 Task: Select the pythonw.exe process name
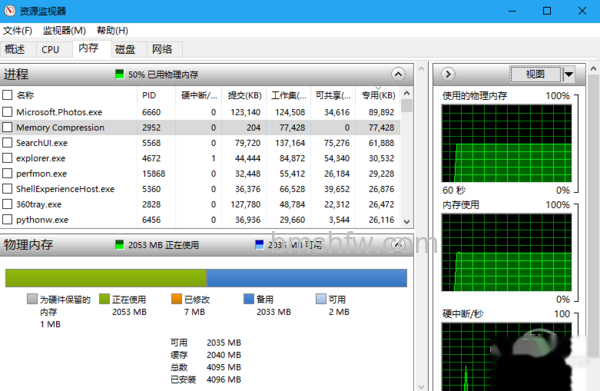pyautogui.click(x=42, y=220)
